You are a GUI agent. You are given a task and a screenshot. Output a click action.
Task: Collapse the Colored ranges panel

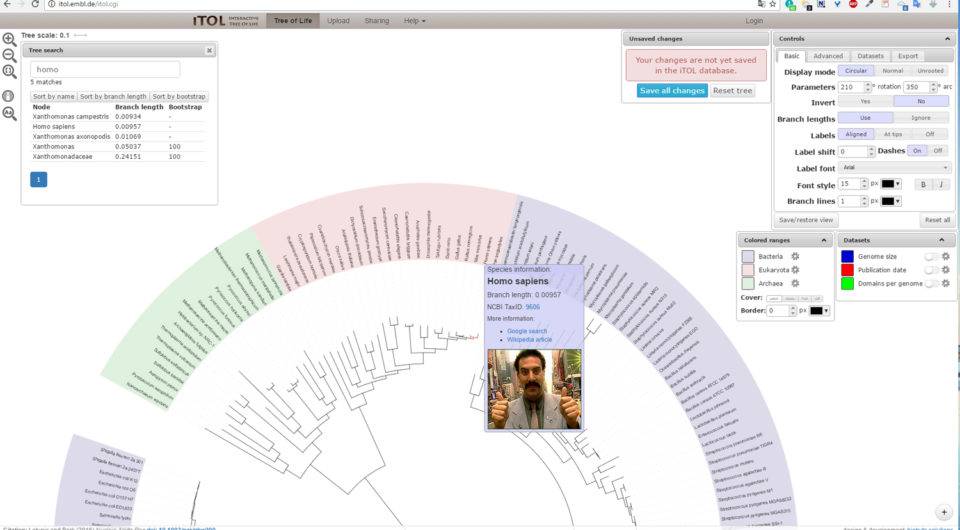click(x=824, y=240)
